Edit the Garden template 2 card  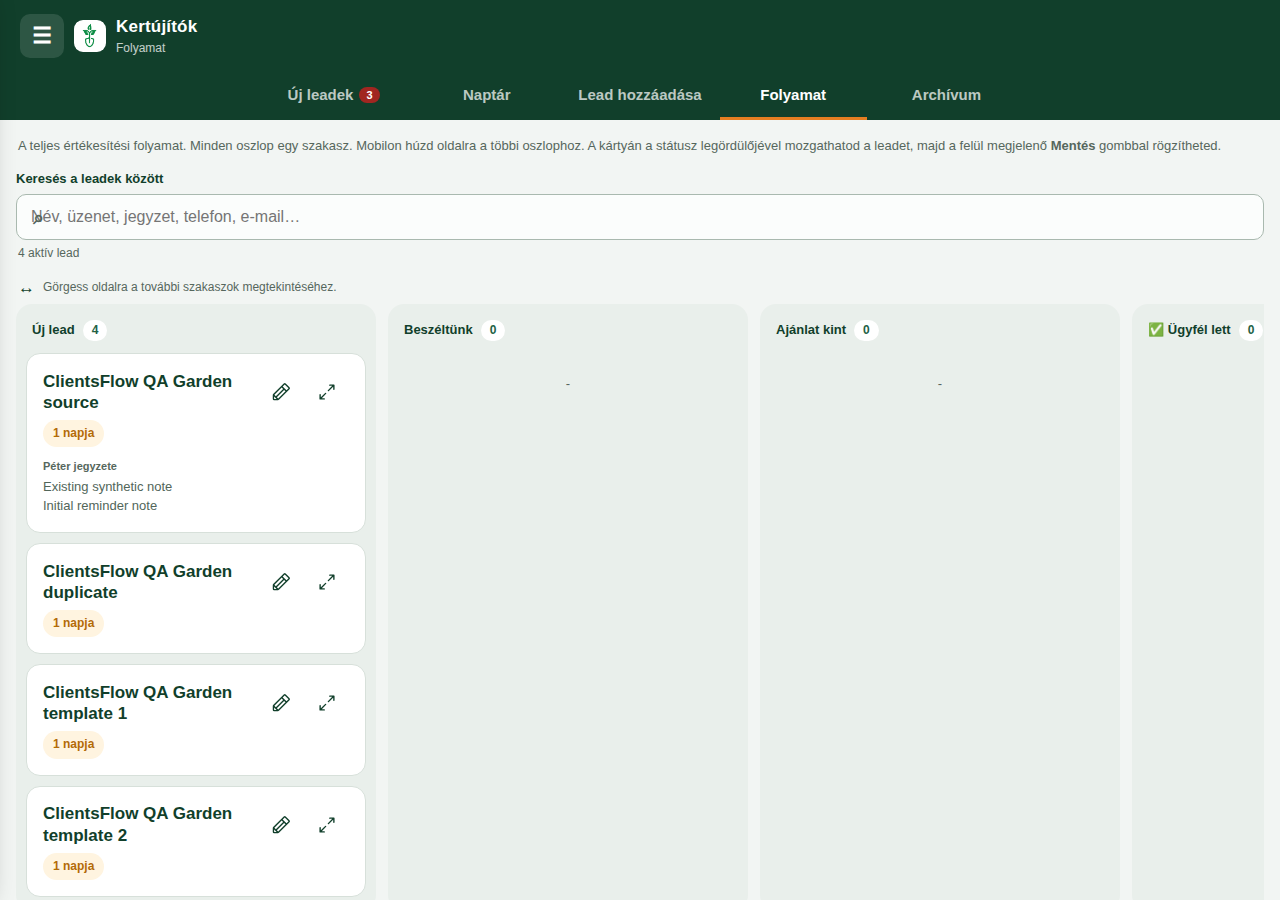click(281, 825)
